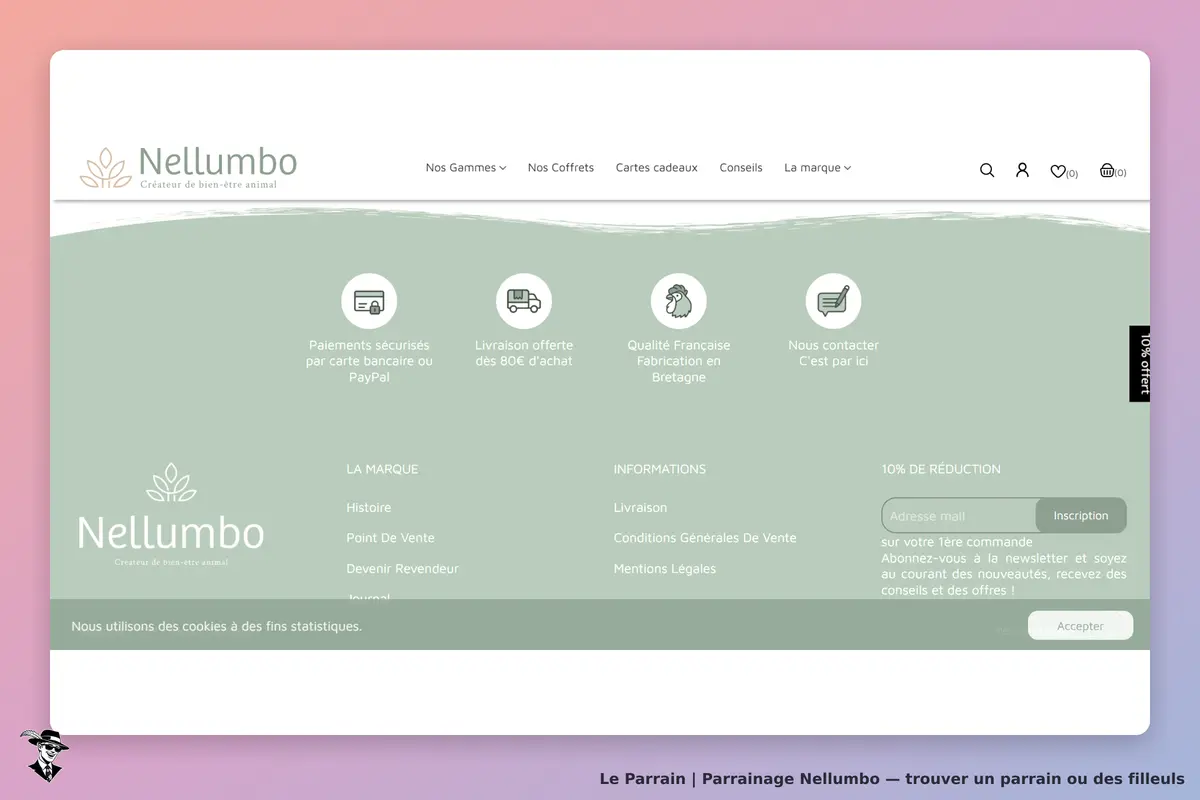Expand the Nos Gammes menu

tap(466, 168)
